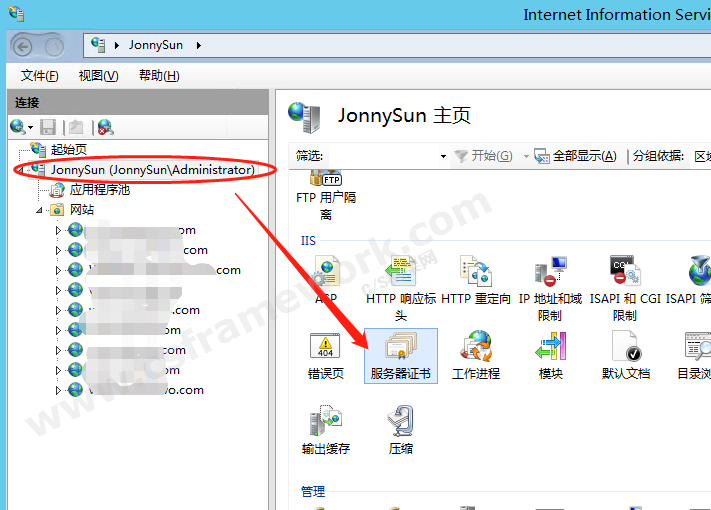
Task: Click the 筛选 filter input field
Action: 380,156
